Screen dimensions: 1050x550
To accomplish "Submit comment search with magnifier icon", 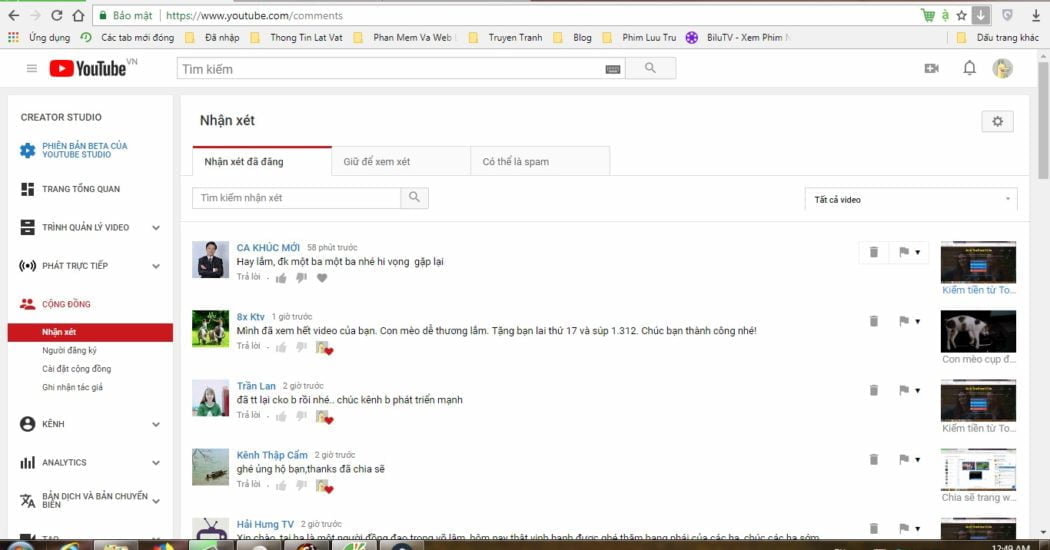I will pos(415,198).
